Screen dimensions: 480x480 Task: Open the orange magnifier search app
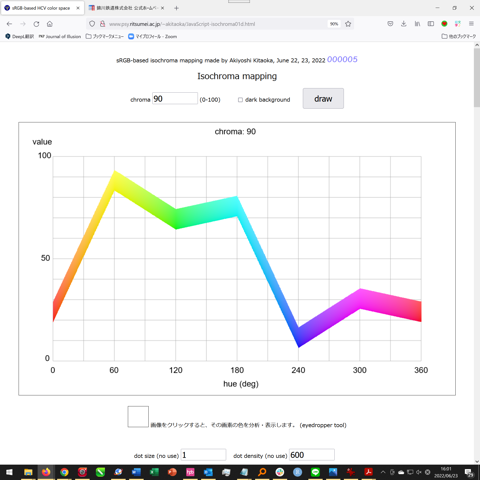point(262,472)
